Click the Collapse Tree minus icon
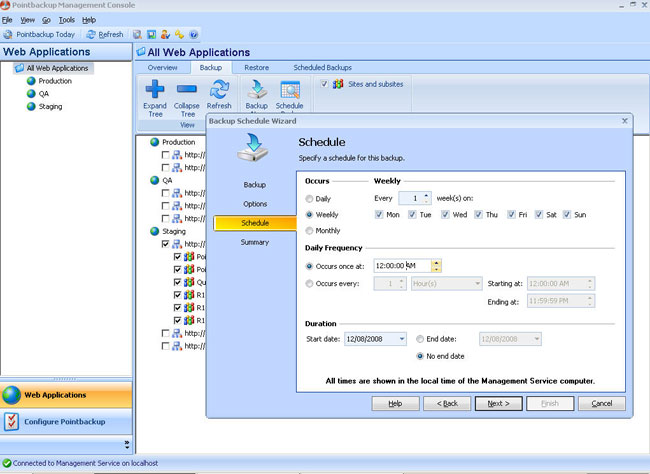650x474 pixels. (187, 89)
